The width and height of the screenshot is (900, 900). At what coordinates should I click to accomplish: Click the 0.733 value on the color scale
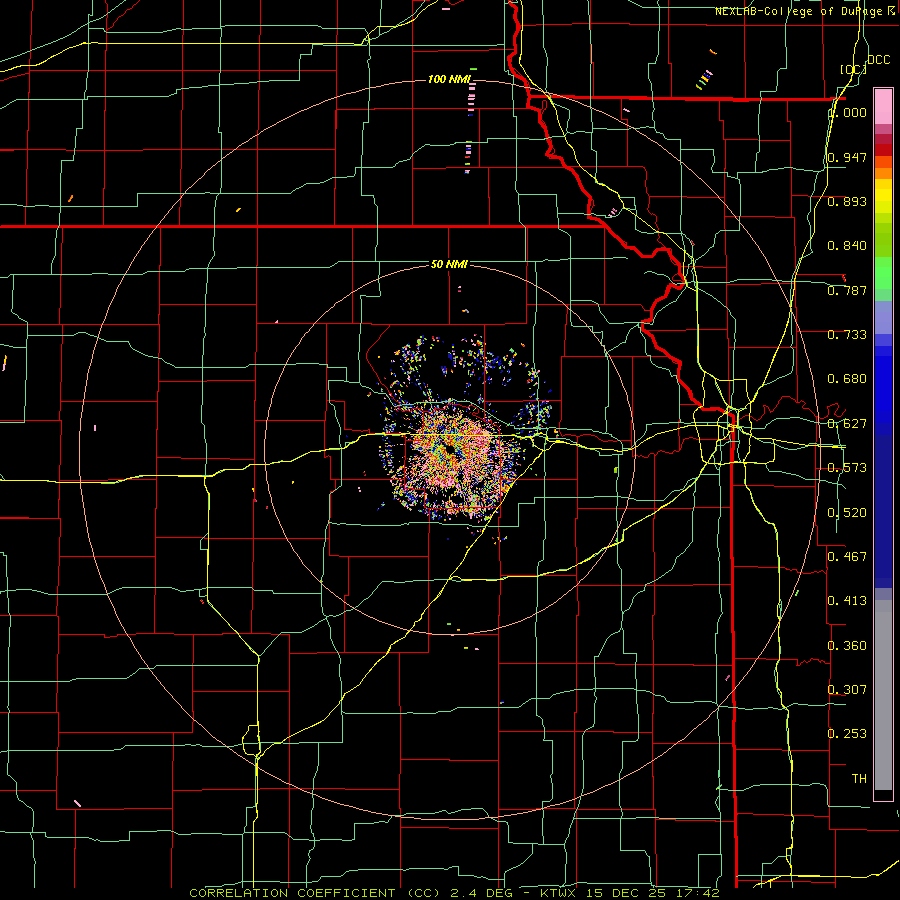point(847,335)
